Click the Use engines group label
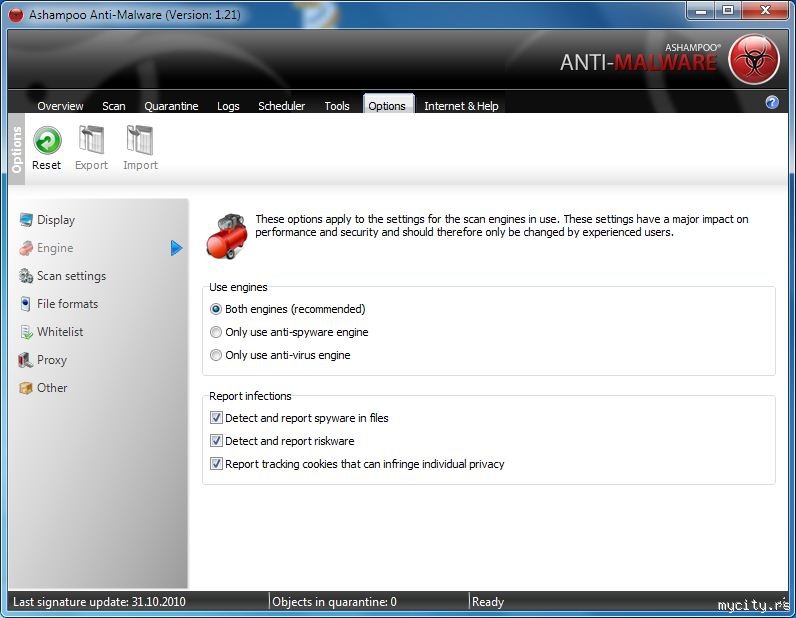796x618 pixels. coord(238,287)
